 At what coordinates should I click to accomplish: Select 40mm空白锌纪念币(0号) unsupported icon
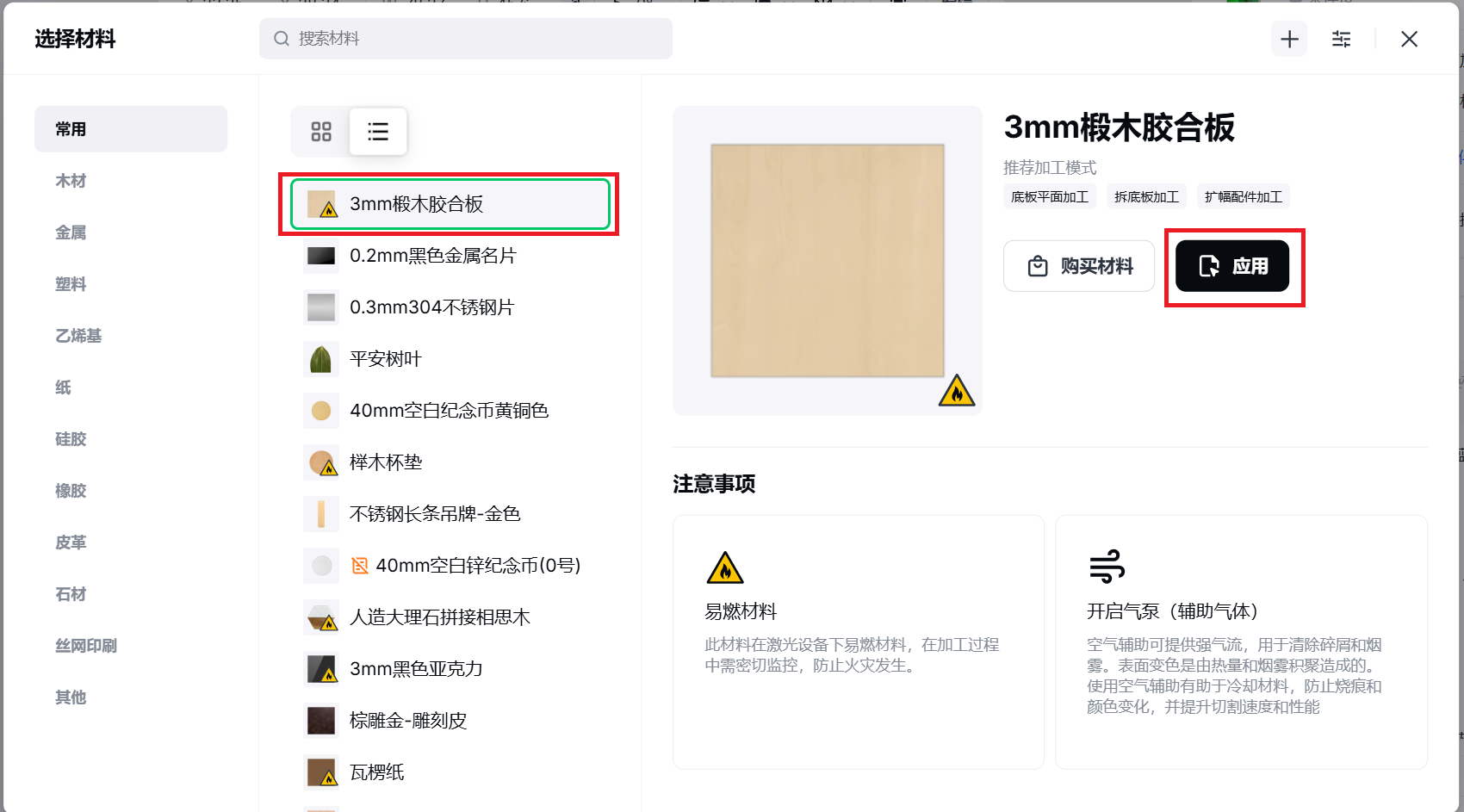360,566
